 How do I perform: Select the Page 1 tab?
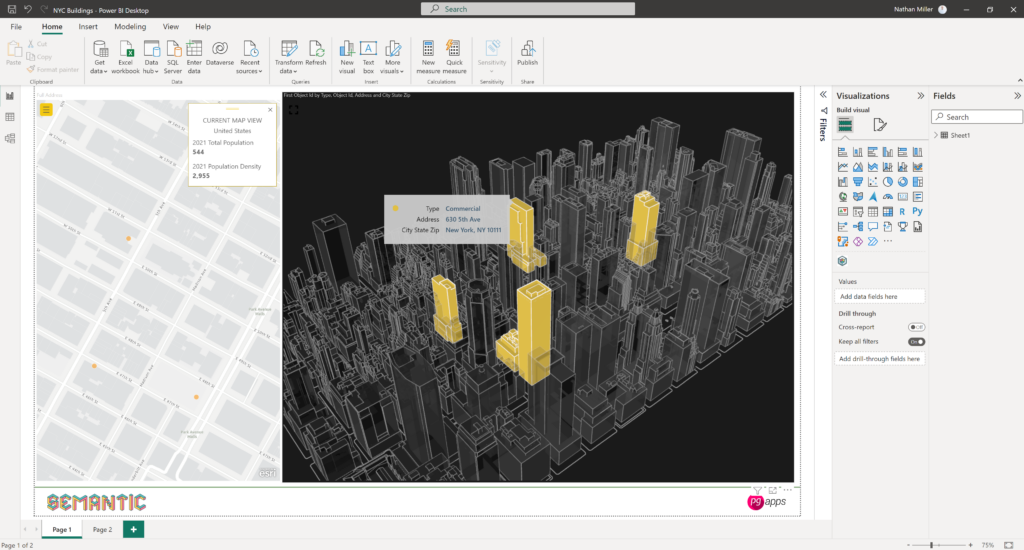pyautogui.click(x=62, y=529)
